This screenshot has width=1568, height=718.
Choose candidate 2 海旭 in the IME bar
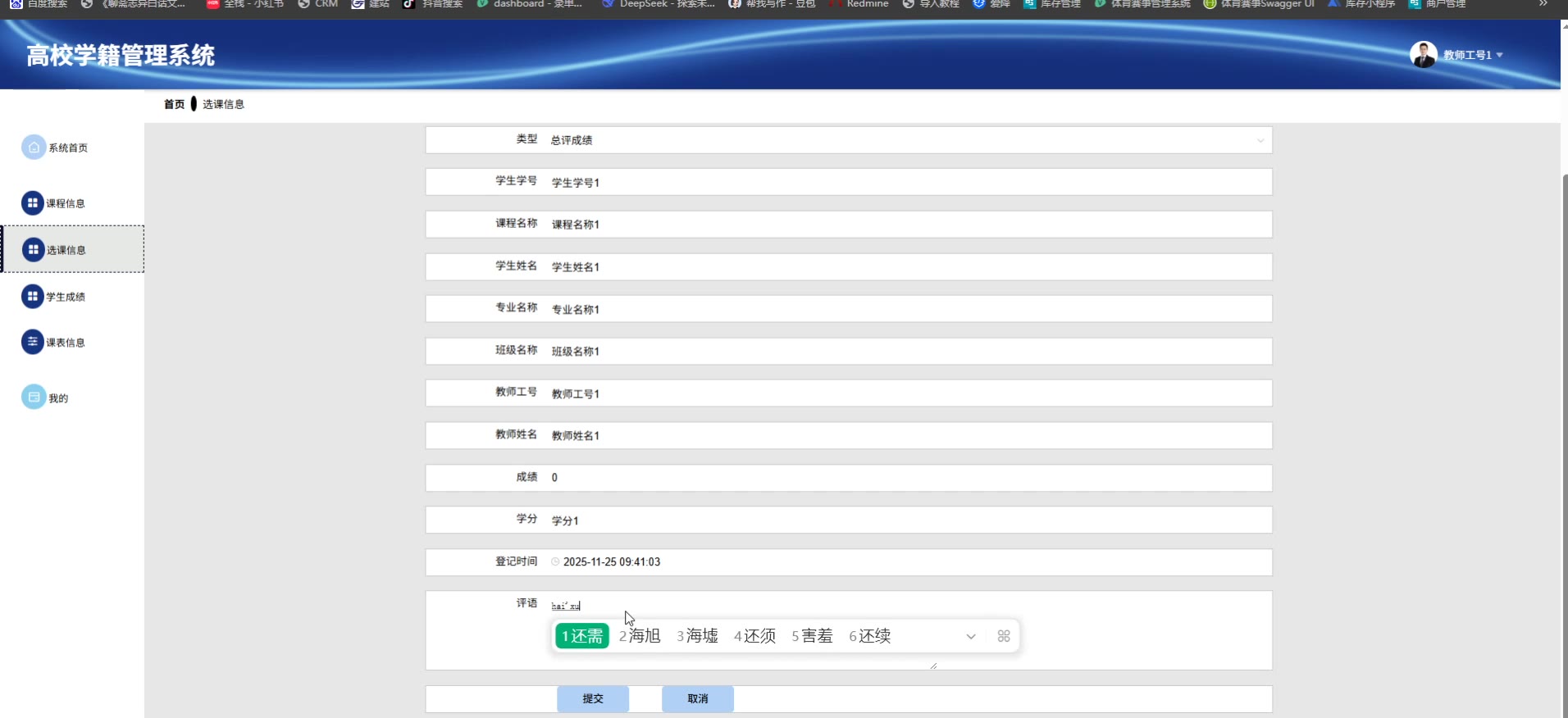(x=640, y=636)
